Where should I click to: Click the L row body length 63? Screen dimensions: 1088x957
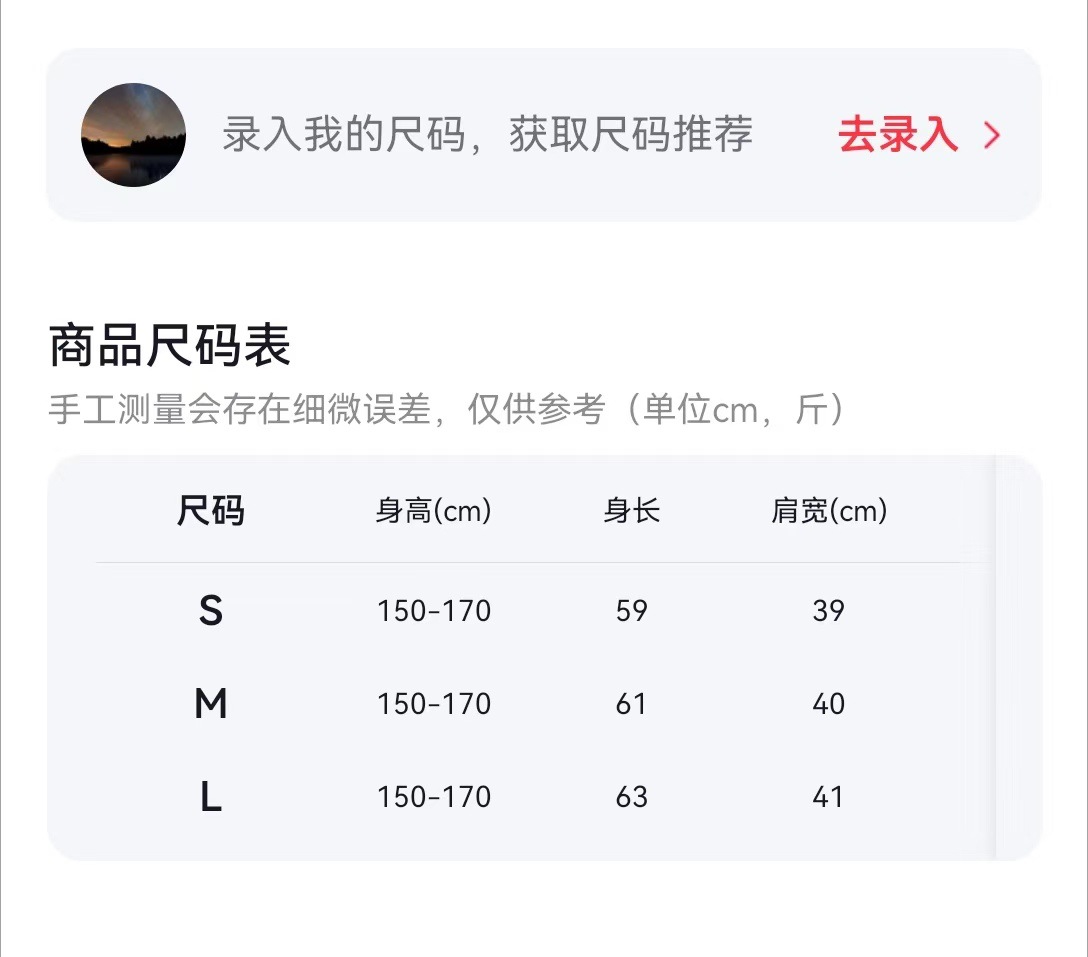pos(631,797)
